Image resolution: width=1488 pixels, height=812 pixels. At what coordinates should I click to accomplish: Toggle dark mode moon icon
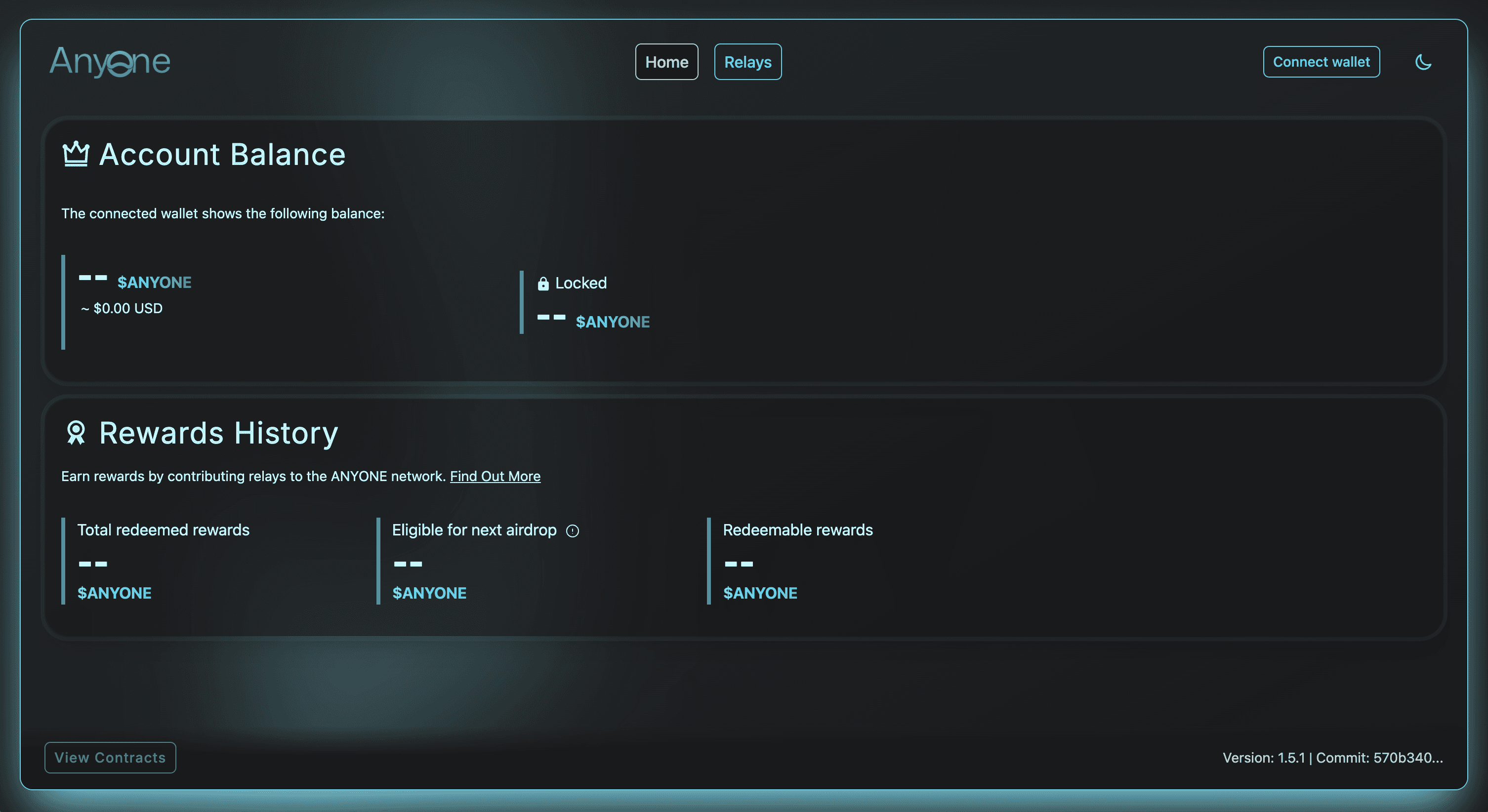click(x=1423, y=62)
